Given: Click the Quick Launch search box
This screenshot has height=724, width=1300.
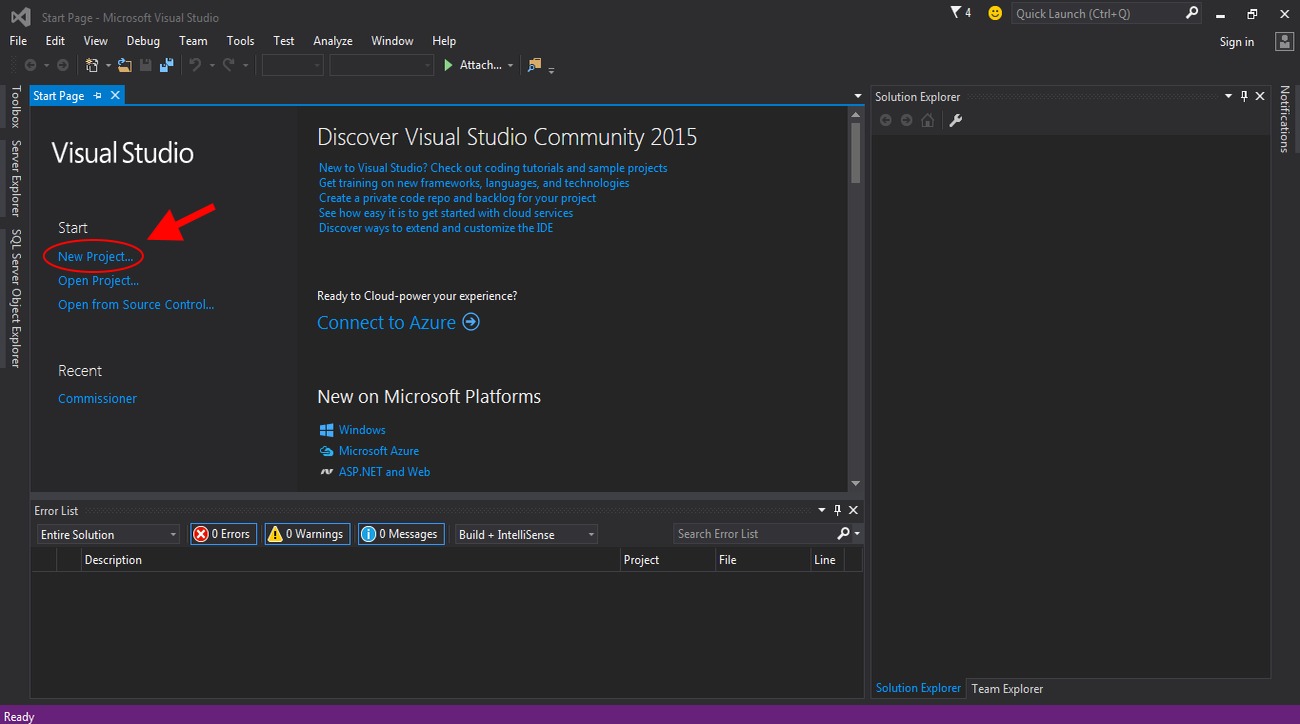Looking at the screenshot, I should tap(1097, 13).
